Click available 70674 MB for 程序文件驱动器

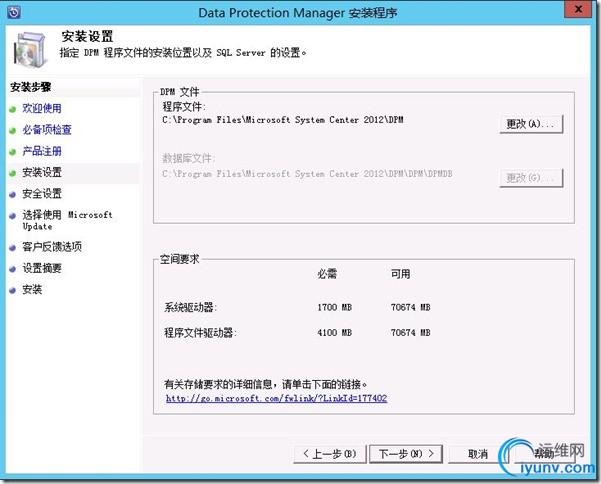411,333
